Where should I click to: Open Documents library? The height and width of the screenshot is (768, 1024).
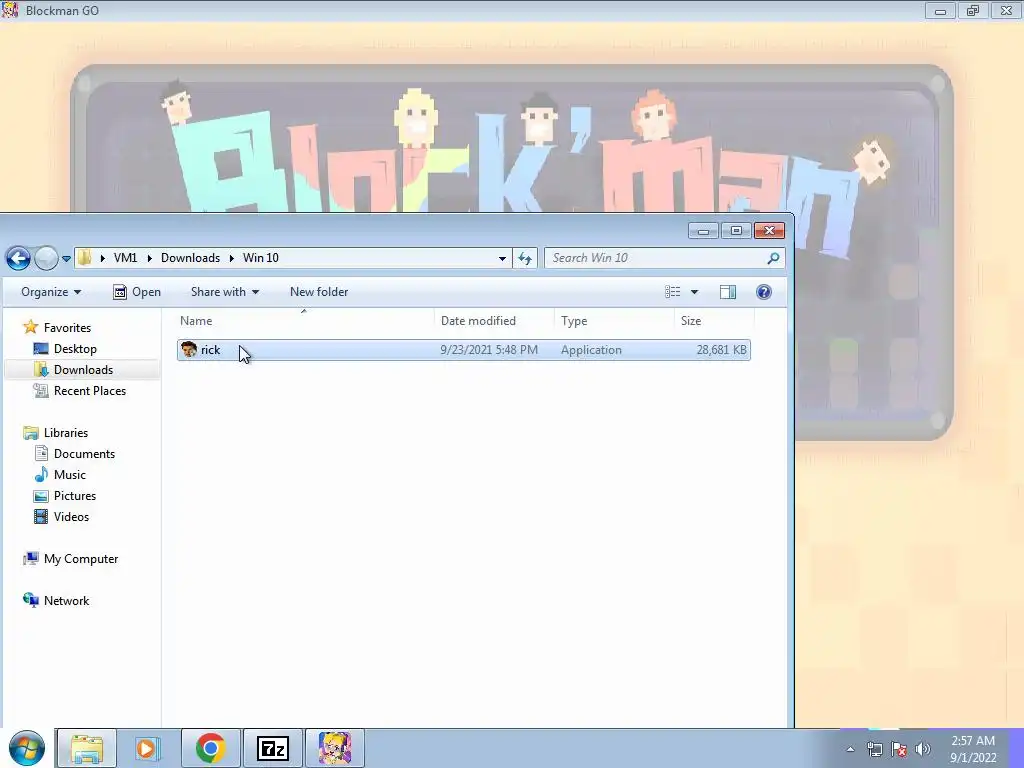(x=84, y=454)
